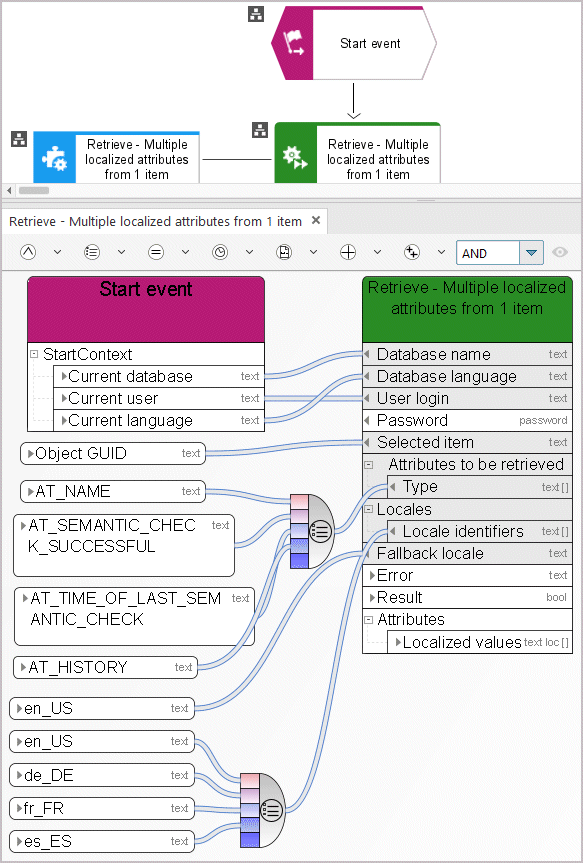Image resolution: width=583 pixels, height=863 pixels.
Task: Open dropdown next to caret-up operator icon
Action: tap(57, 253)
